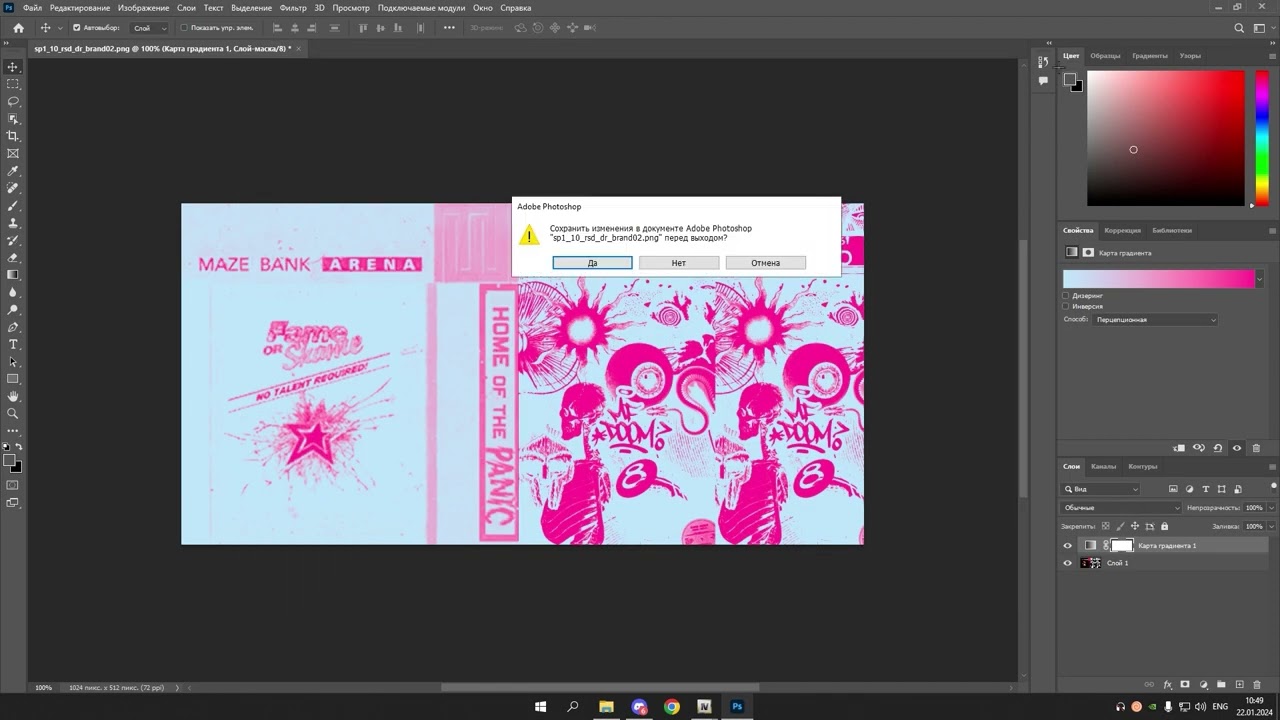Create a new layer with the plus icon
This screenshot has height=720, width=1280.
click(x=1239, y=685)
